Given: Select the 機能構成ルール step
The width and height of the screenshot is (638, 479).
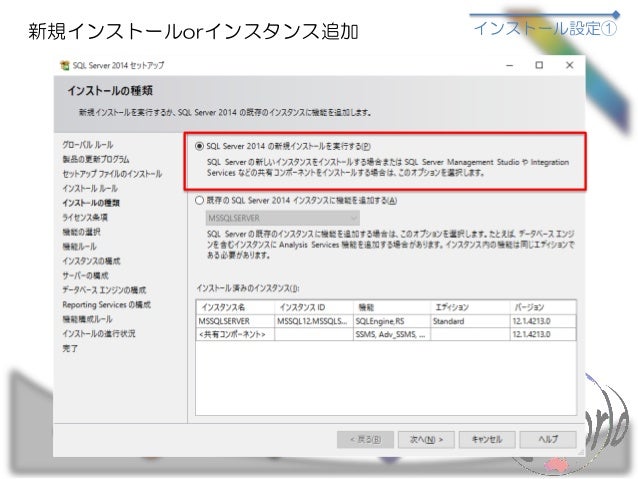Looking at the screenshot, I should (x=87, y=319).
